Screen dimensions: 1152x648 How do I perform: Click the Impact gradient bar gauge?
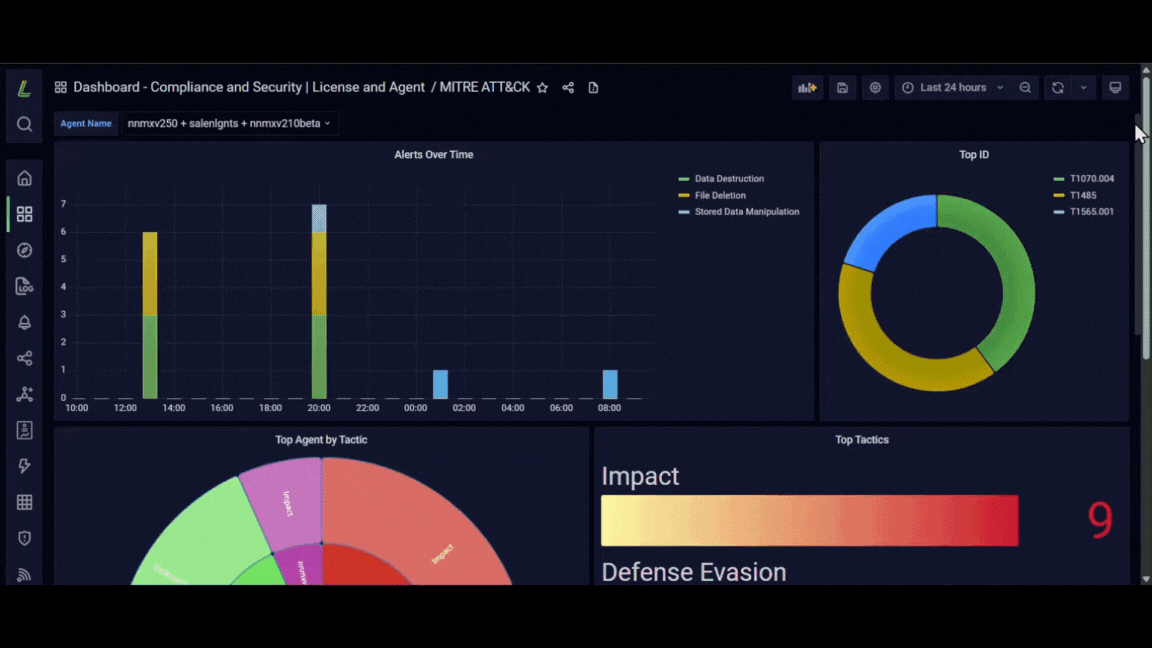(x=810, y=520)
